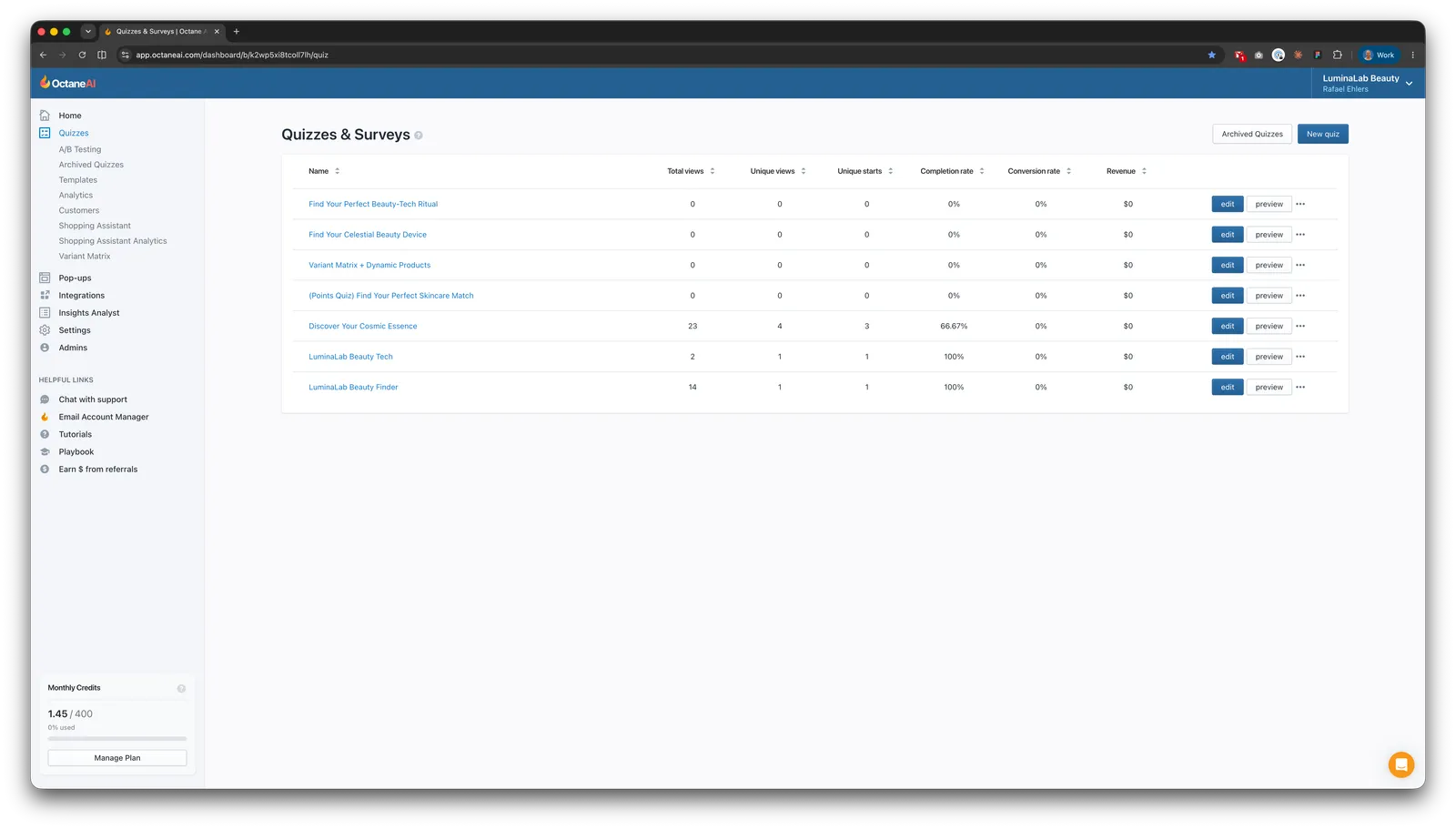The height and width of the screenshot is (829, 1456).
Task: Open more options for Variant Matrix + Dynamic Products
Action: [1300, 265]
